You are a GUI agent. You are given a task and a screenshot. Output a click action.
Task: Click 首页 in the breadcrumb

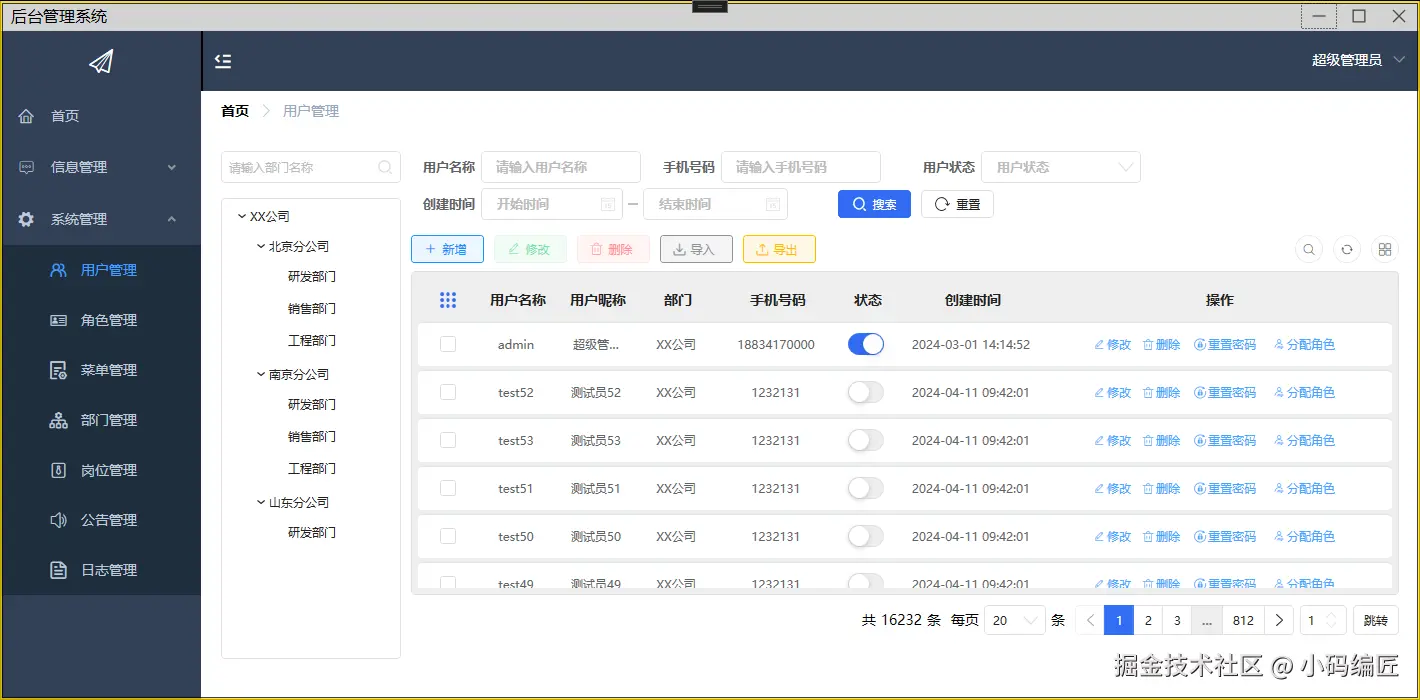coord(235,111)
